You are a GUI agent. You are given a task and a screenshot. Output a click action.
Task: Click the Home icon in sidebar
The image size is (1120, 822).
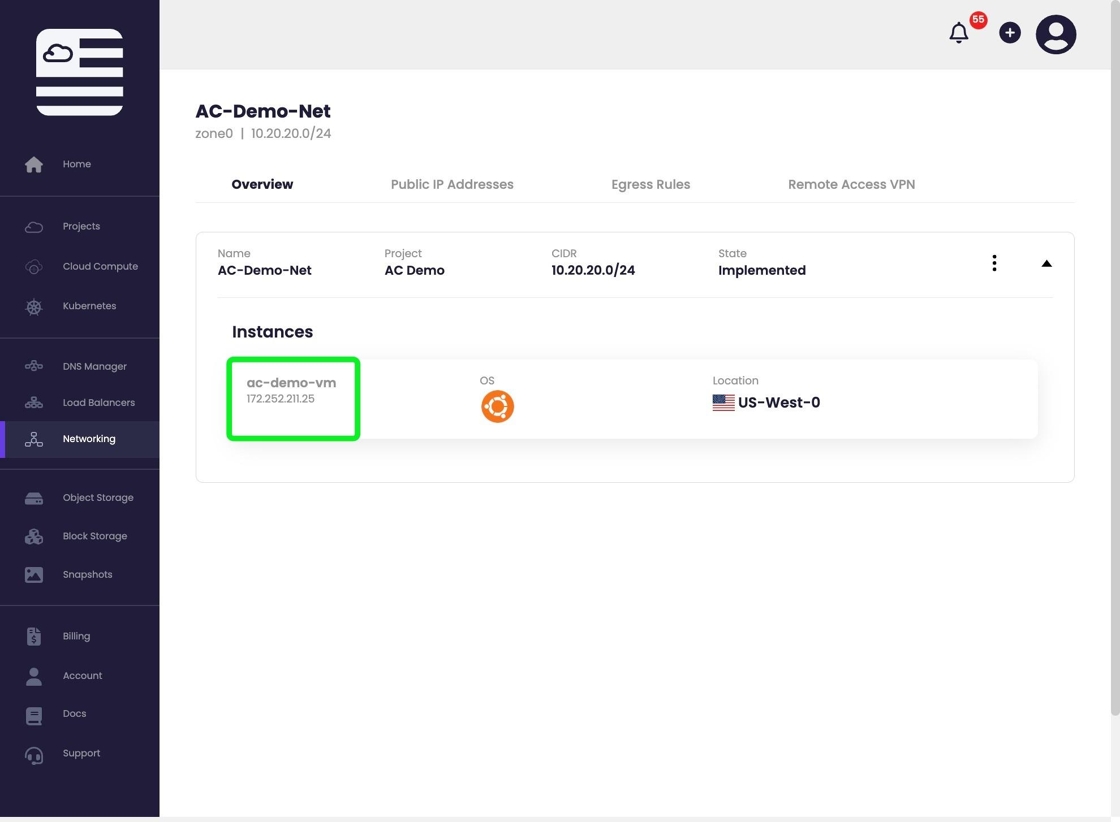[x=34, y=164]
